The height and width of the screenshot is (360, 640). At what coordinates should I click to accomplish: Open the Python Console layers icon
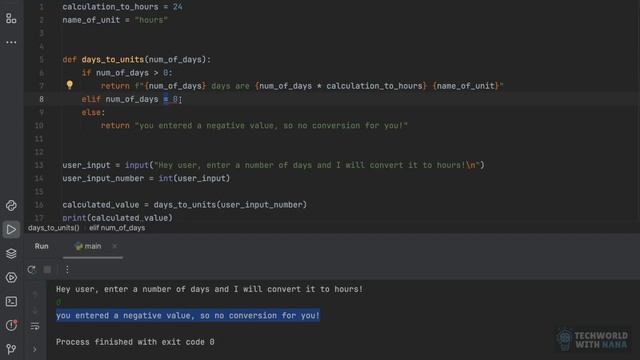(11, 253)
